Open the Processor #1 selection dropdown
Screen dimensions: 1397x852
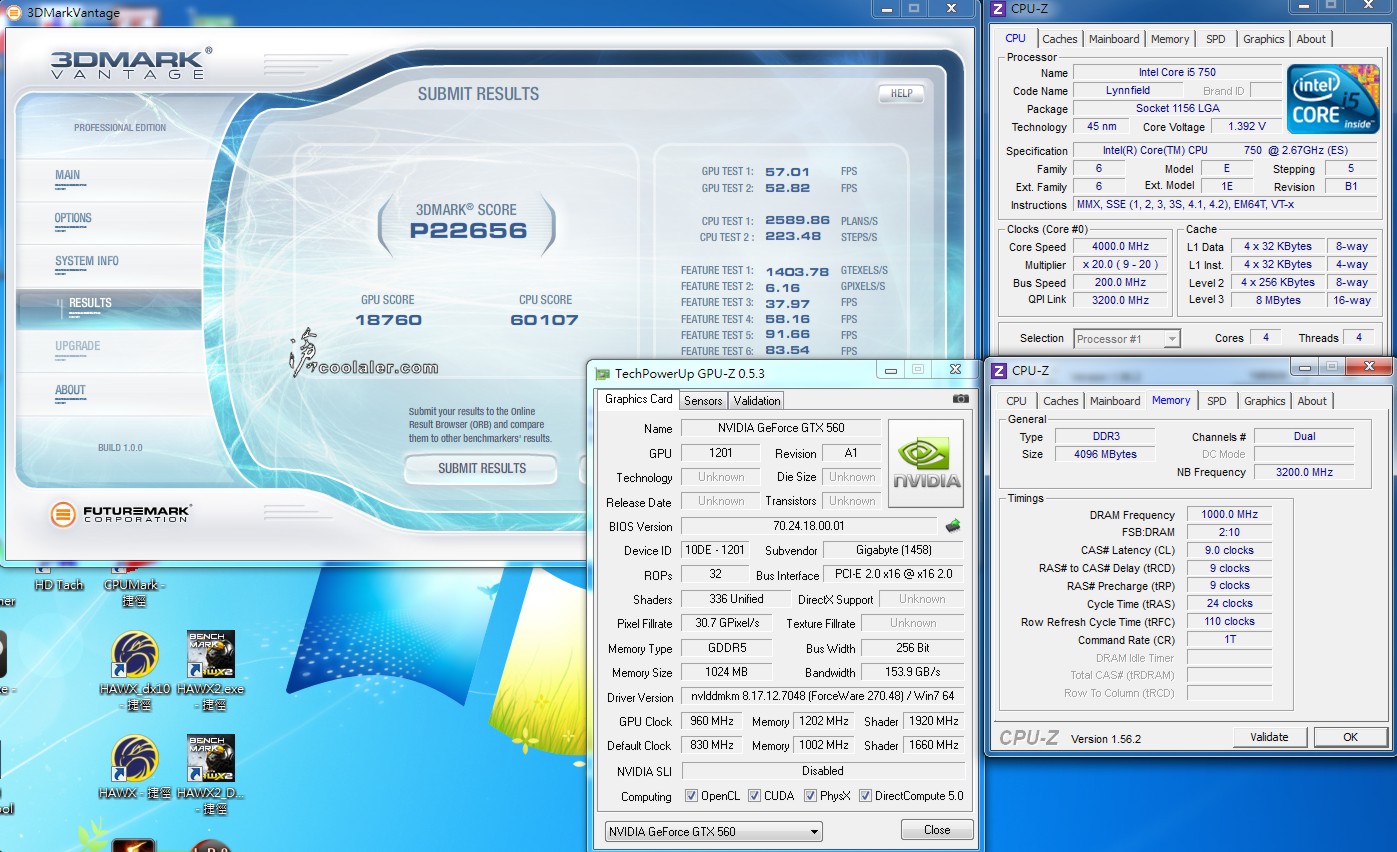[x=1127, y=339]
